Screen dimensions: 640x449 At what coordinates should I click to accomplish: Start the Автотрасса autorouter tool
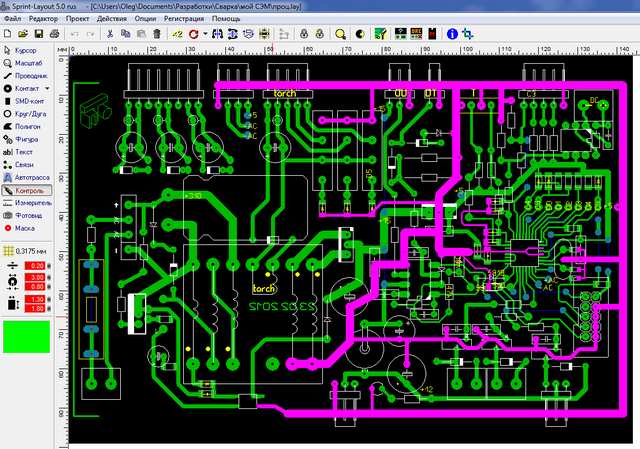point(30,176)
